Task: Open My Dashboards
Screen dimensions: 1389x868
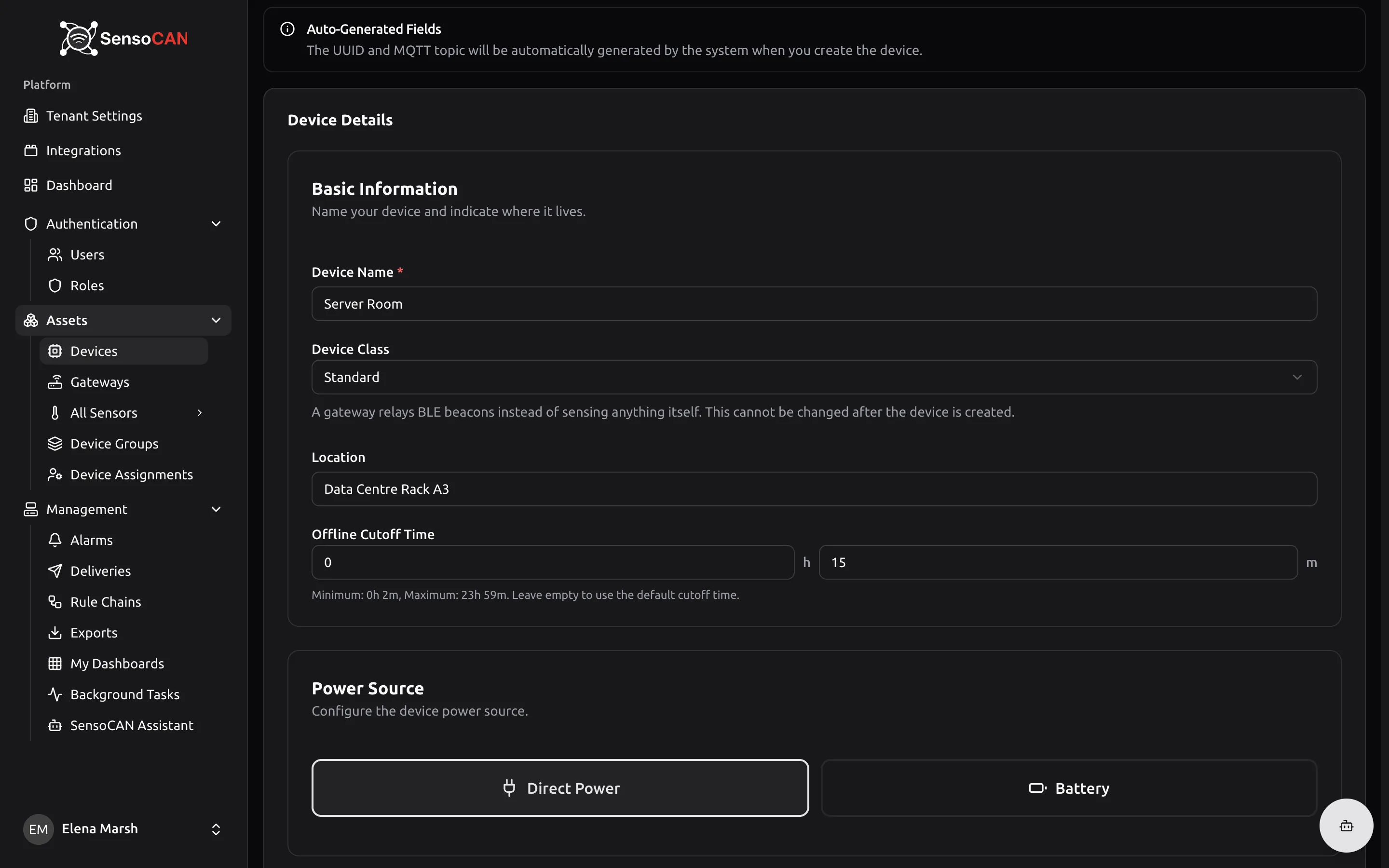Action: 123,664
